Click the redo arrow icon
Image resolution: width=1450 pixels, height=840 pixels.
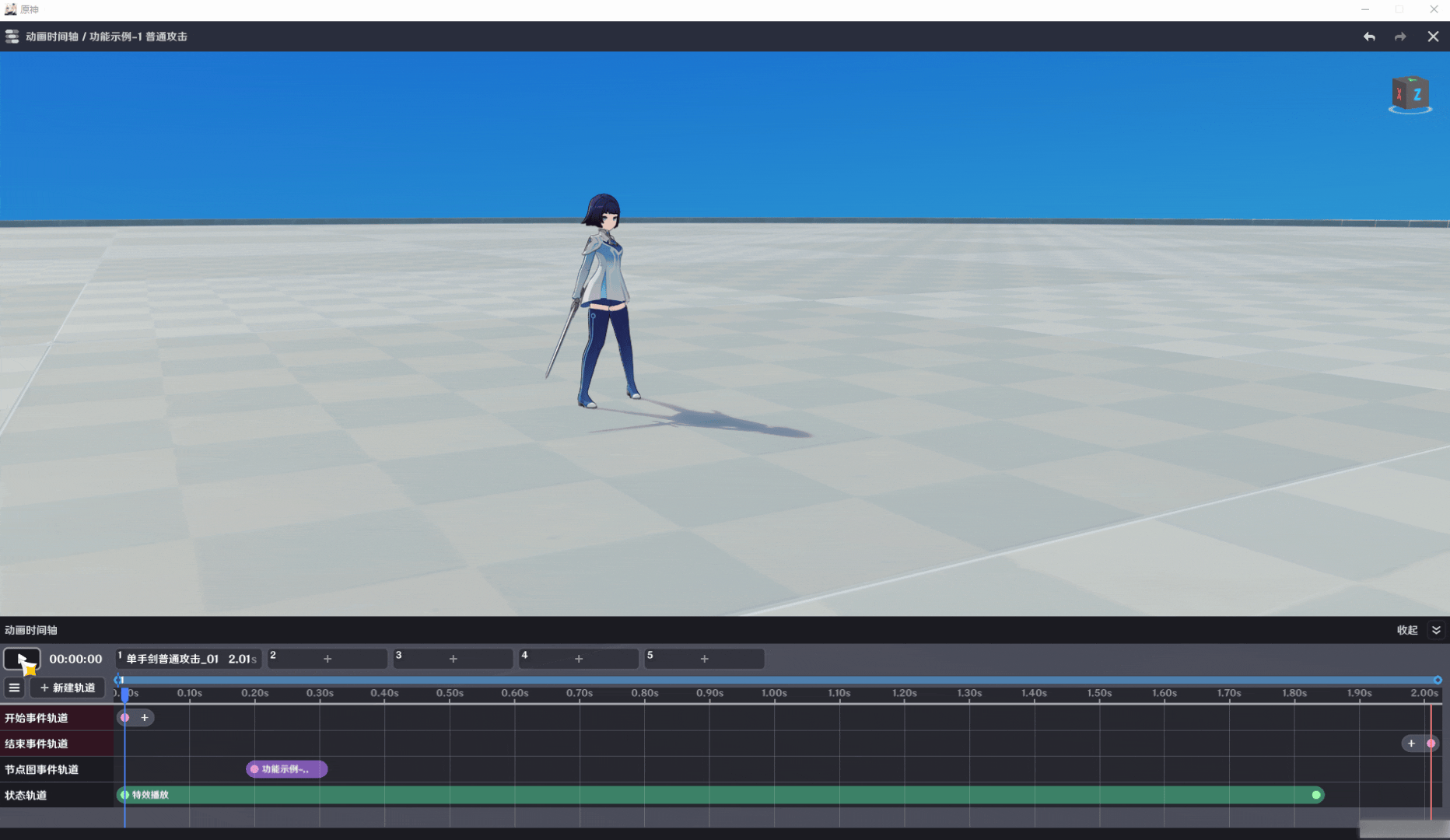point(1400,37)
